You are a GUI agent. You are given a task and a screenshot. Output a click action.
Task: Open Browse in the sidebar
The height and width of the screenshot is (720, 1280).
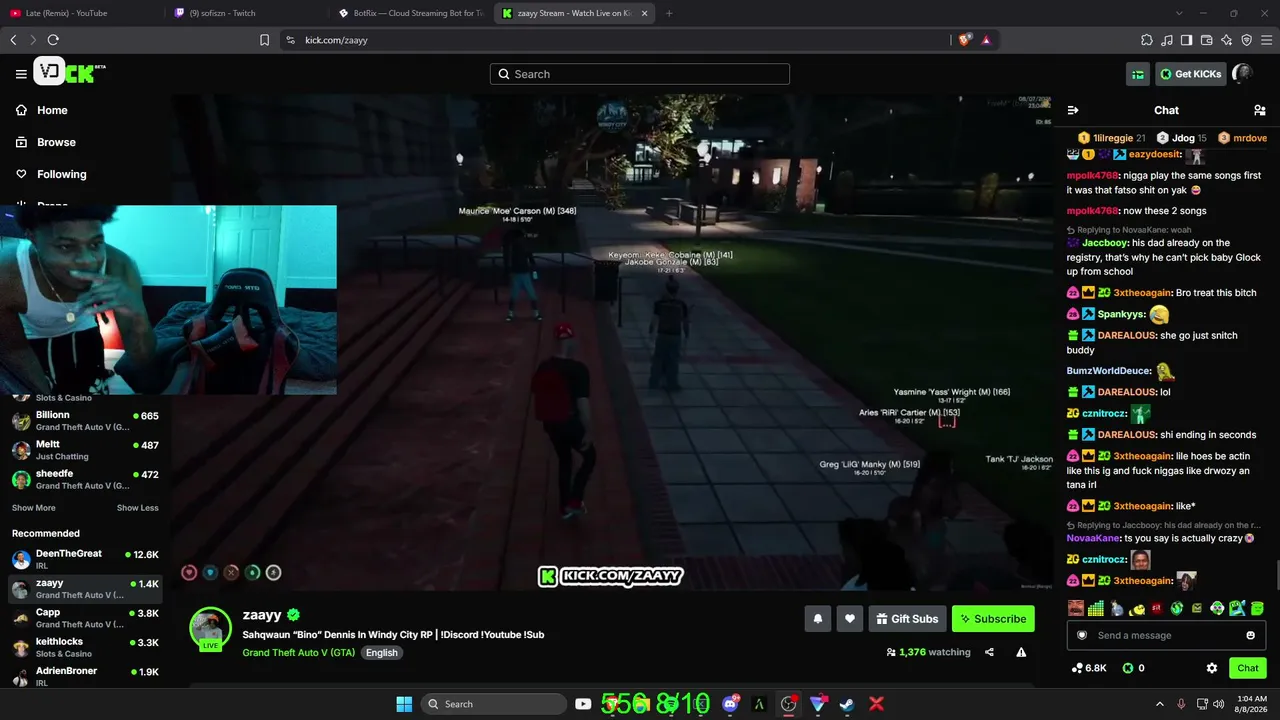tap(56, 142)
